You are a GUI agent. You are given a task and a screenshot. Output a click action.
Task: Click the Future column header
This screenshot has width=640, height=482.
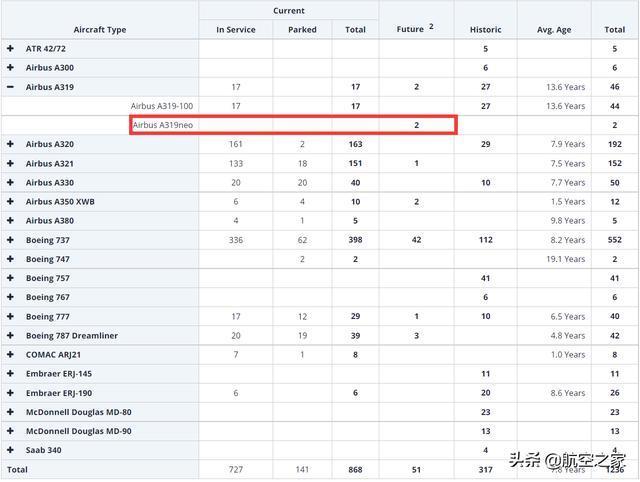[410, 29]
